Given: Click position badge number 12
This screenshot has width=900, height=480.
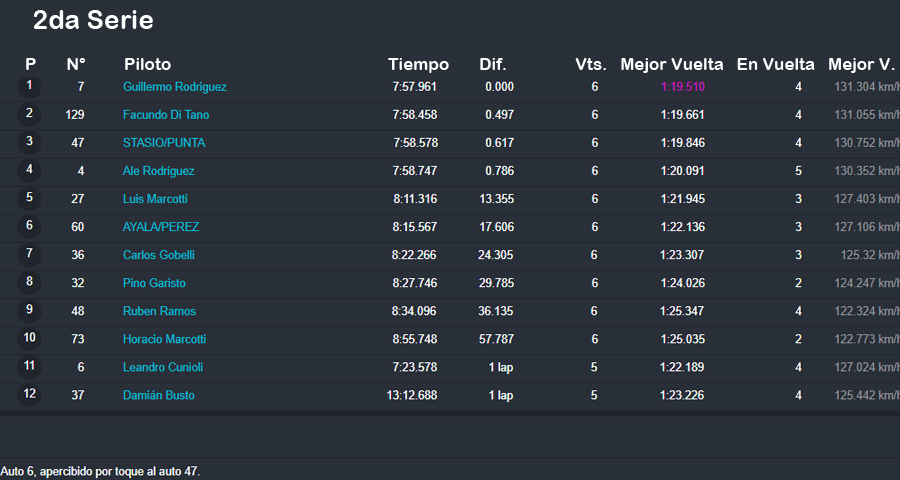Looking at the screenshot, I should point(29,394).
